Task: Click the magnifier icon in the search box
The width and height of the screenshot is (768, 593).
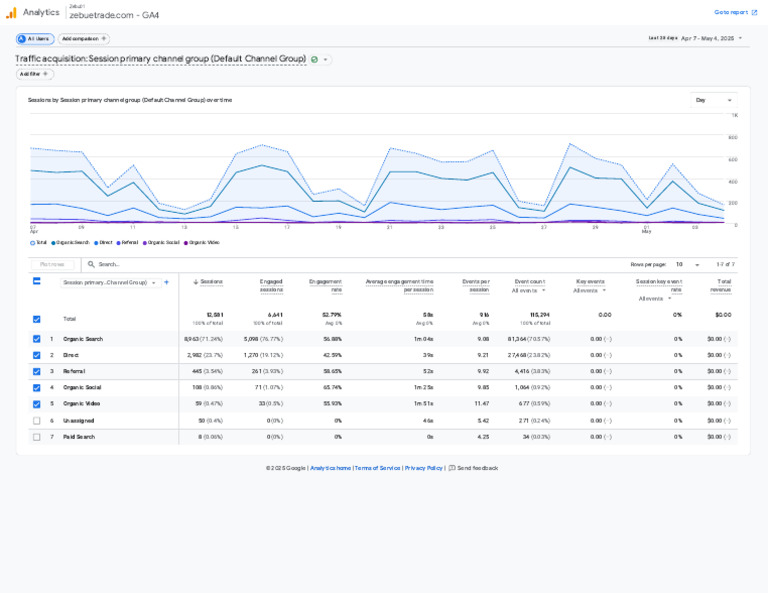Action: (91, 264)
